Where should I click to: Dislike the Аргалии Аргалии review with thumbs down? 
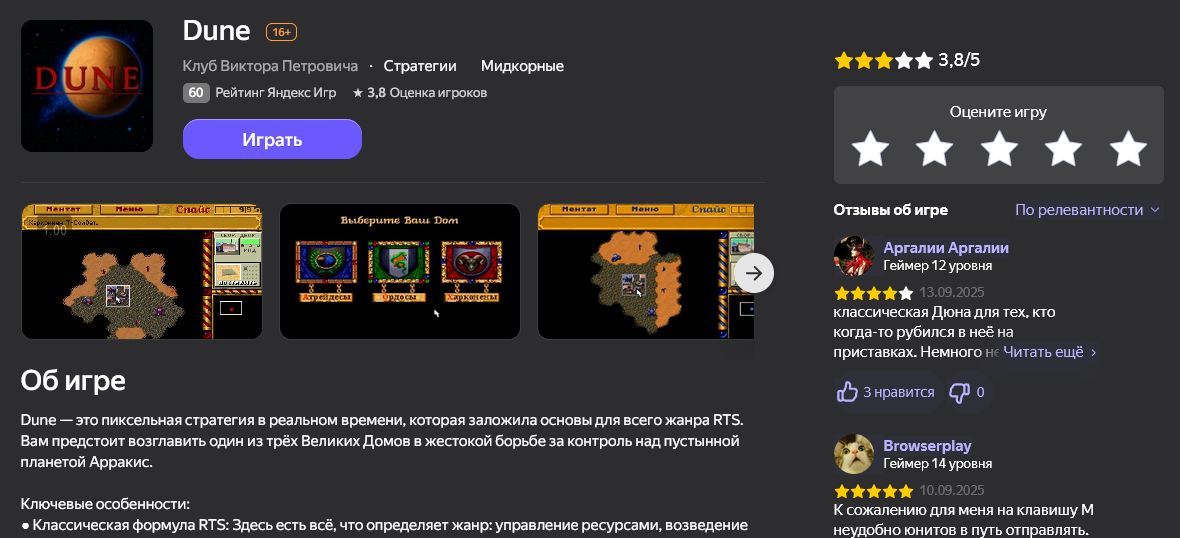click(967, 392)
